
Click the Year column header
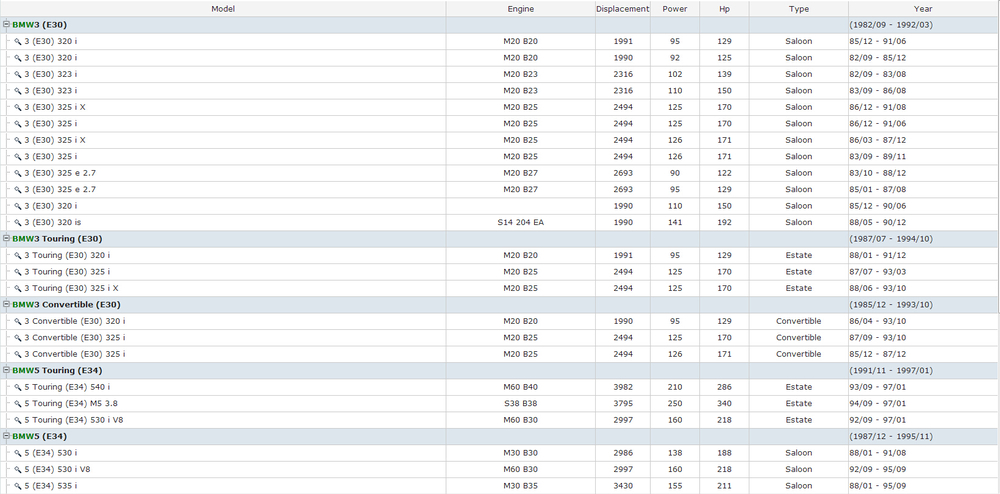922,9
